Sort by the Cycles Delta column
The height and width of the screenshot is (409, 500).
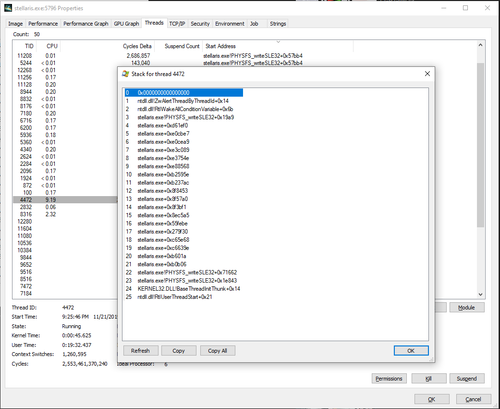click(x=107, y=46)
